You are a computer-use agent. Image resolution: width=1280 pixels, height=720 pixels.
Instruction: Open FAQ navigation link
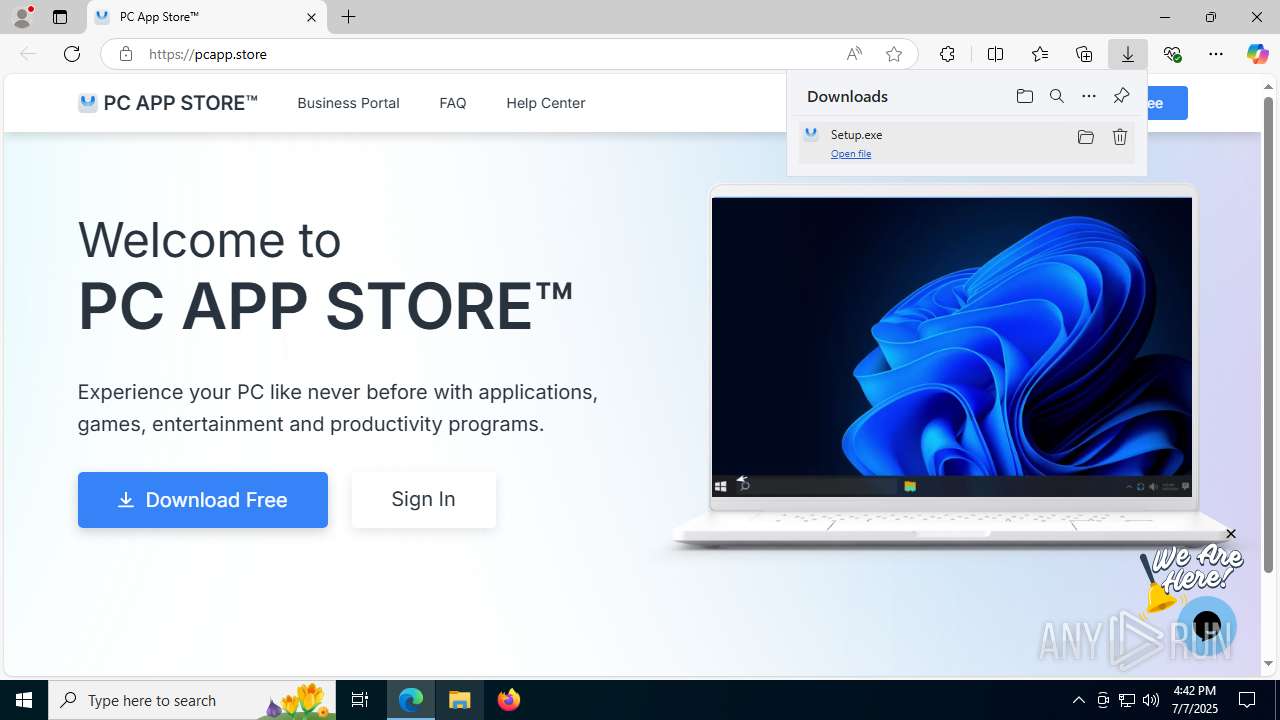(453, 103)
